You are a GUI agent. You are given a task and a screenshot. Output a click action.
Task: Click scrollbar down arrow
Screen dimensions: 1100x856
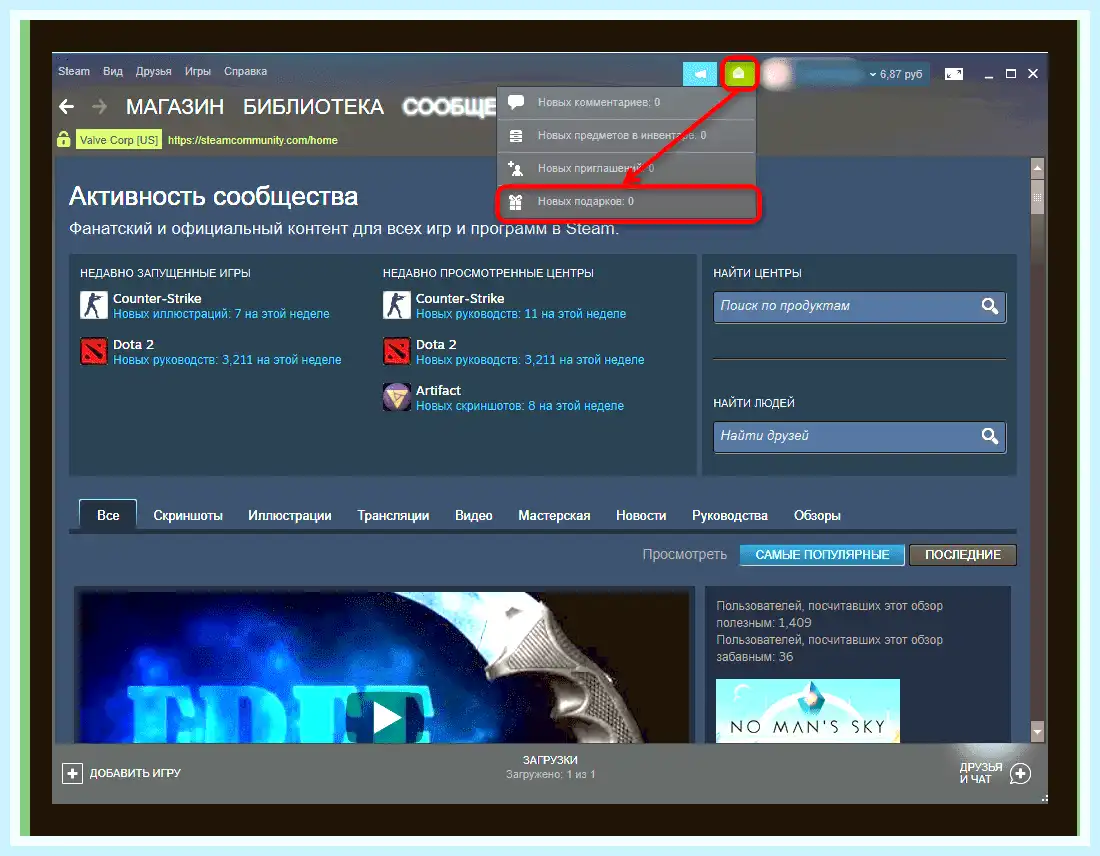1037,731
